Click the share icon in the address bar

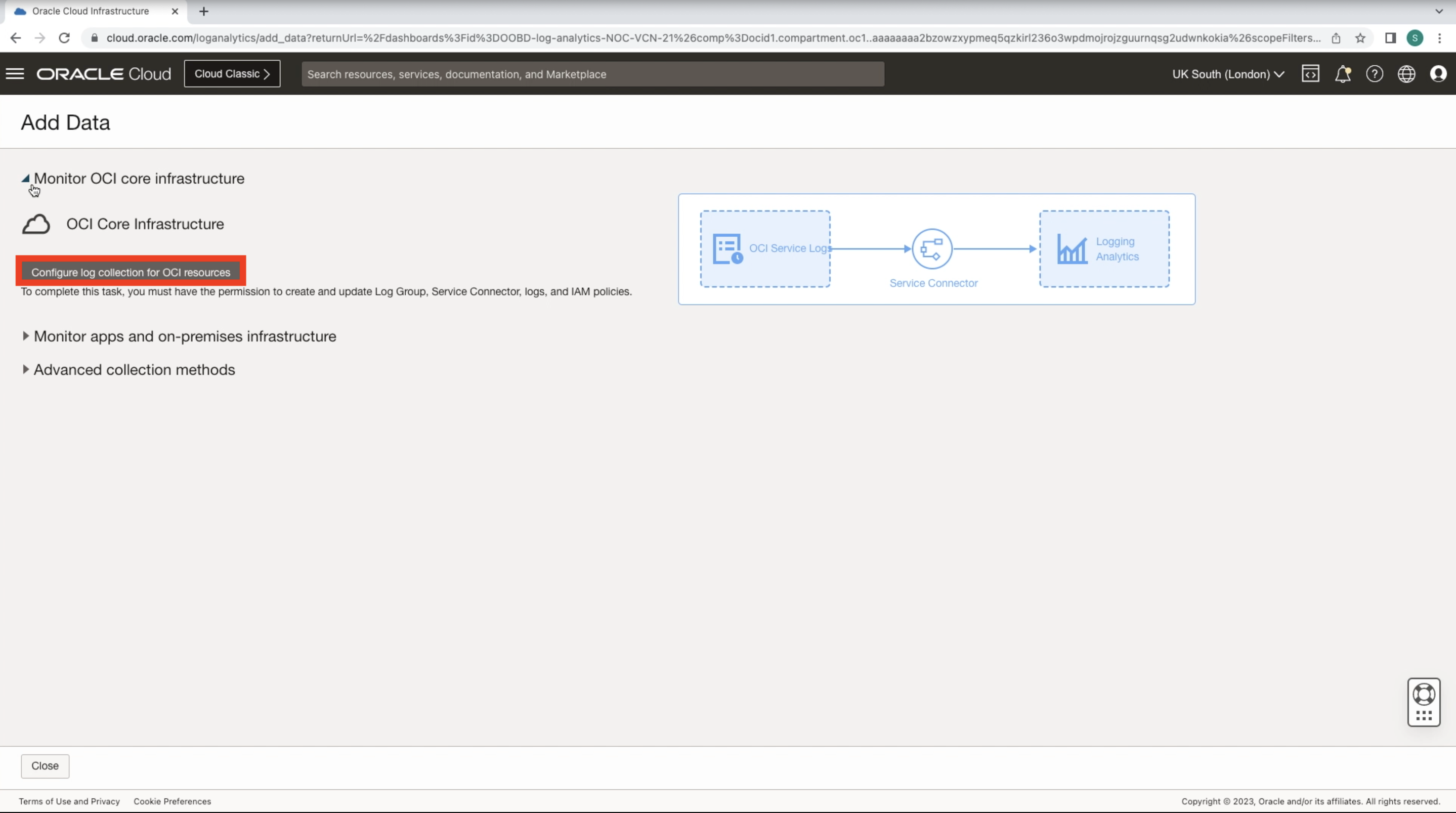[x=1336, y=38]
